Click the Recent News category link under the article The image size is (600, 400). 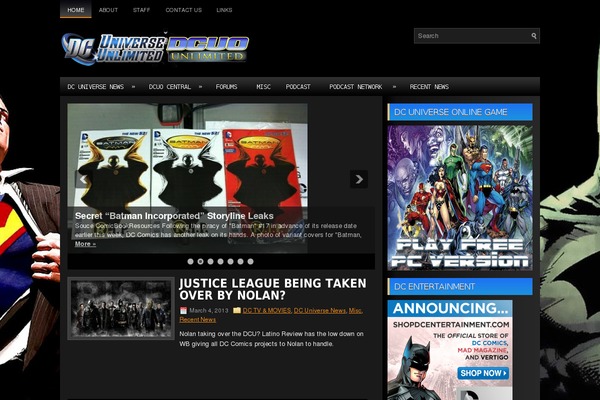coord(197,320)
